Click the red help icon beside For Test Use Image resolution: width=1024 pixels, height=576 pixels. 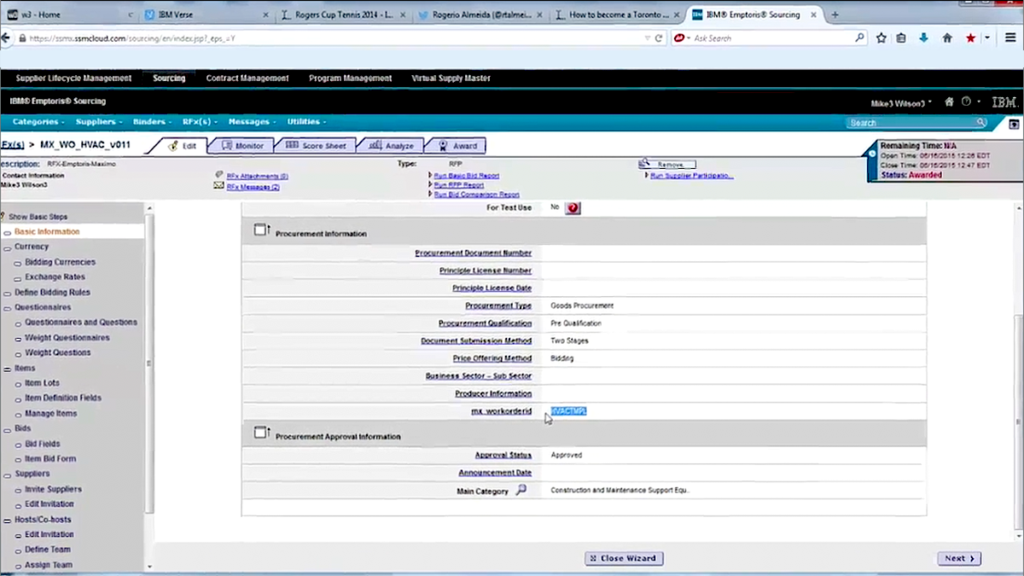(572, 208)
